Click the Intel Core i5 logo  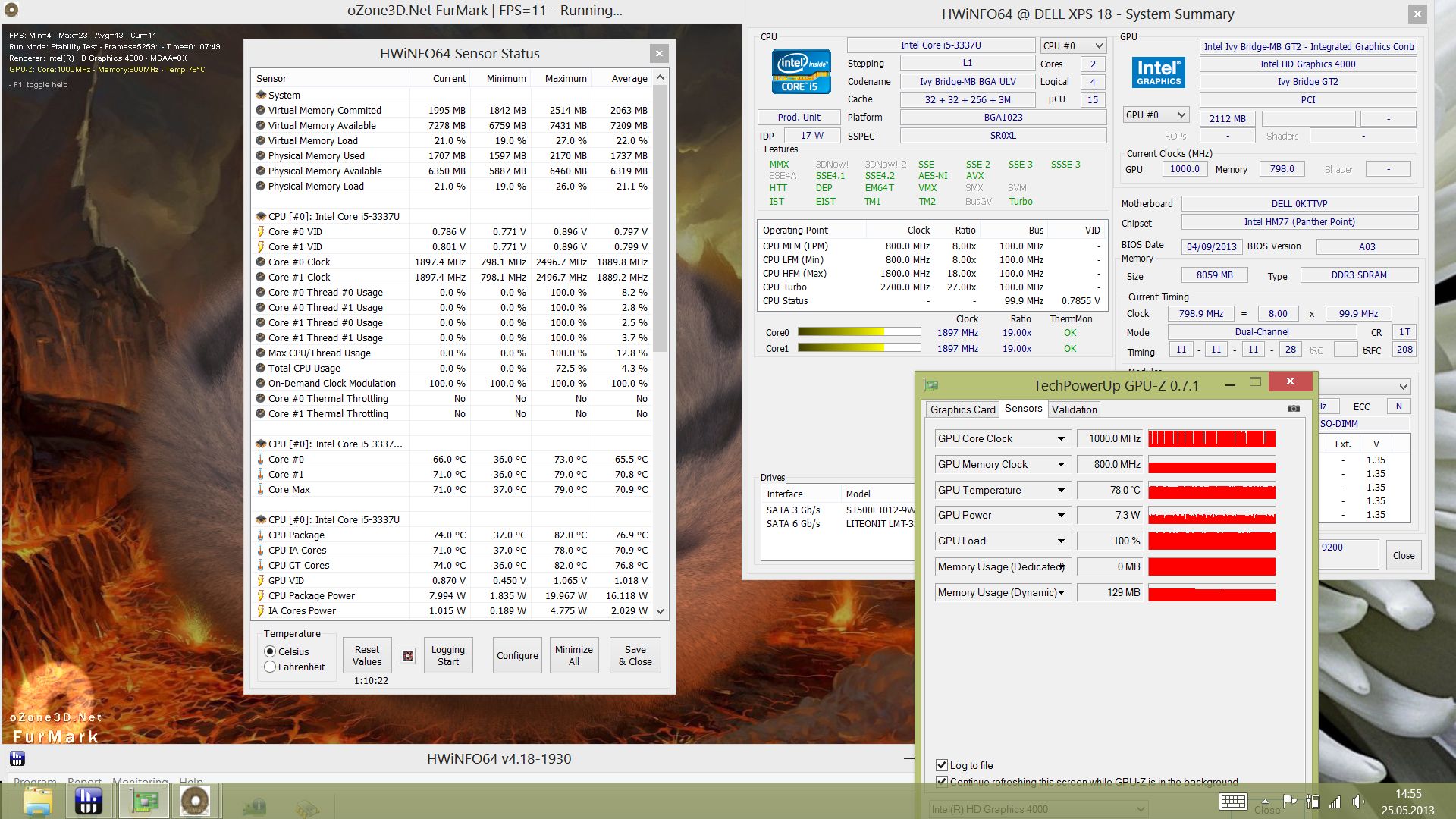(x=801, y=71)
